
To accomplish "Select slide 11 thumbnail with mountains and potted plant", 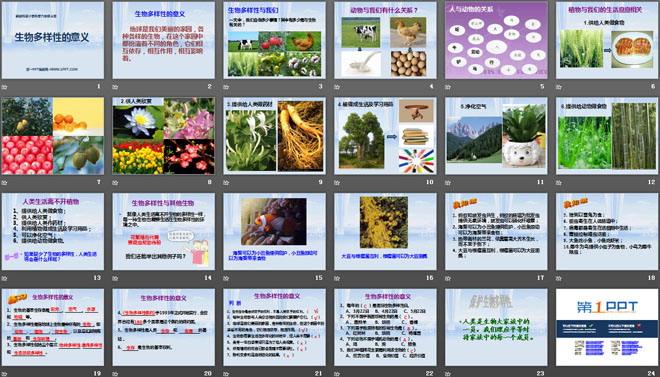I will point(496,136).
